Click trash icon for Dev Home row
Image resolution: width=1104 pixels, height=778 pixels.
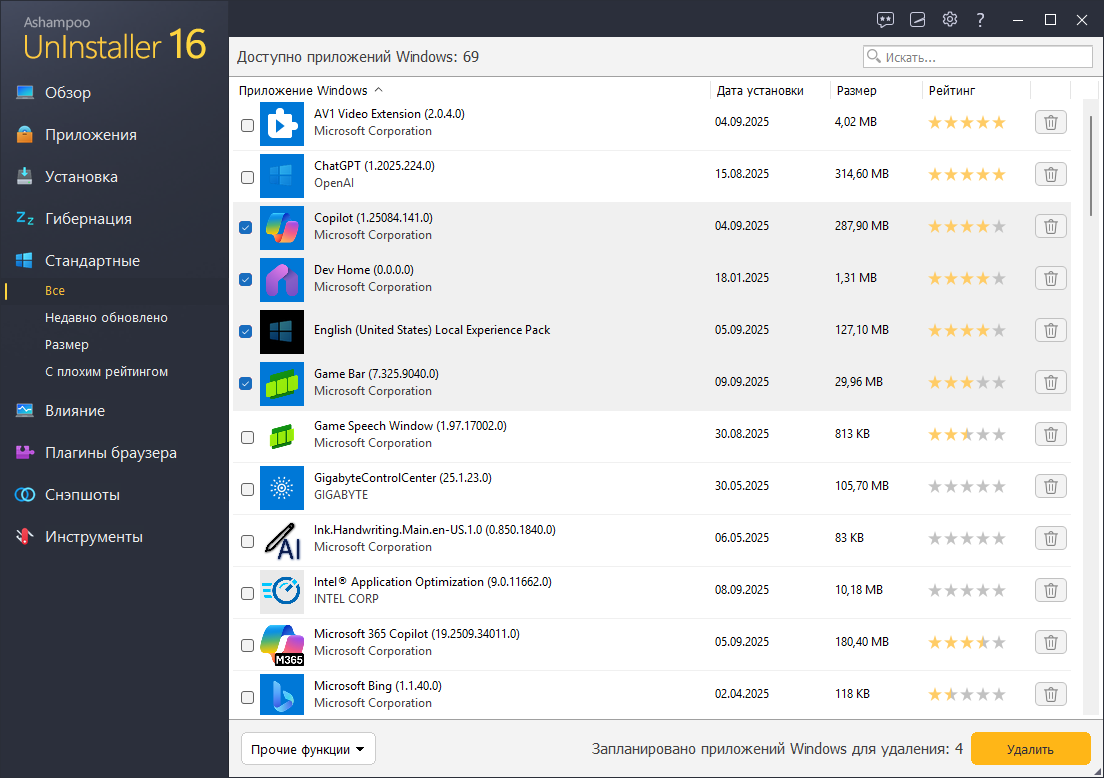pos(1050,279)
